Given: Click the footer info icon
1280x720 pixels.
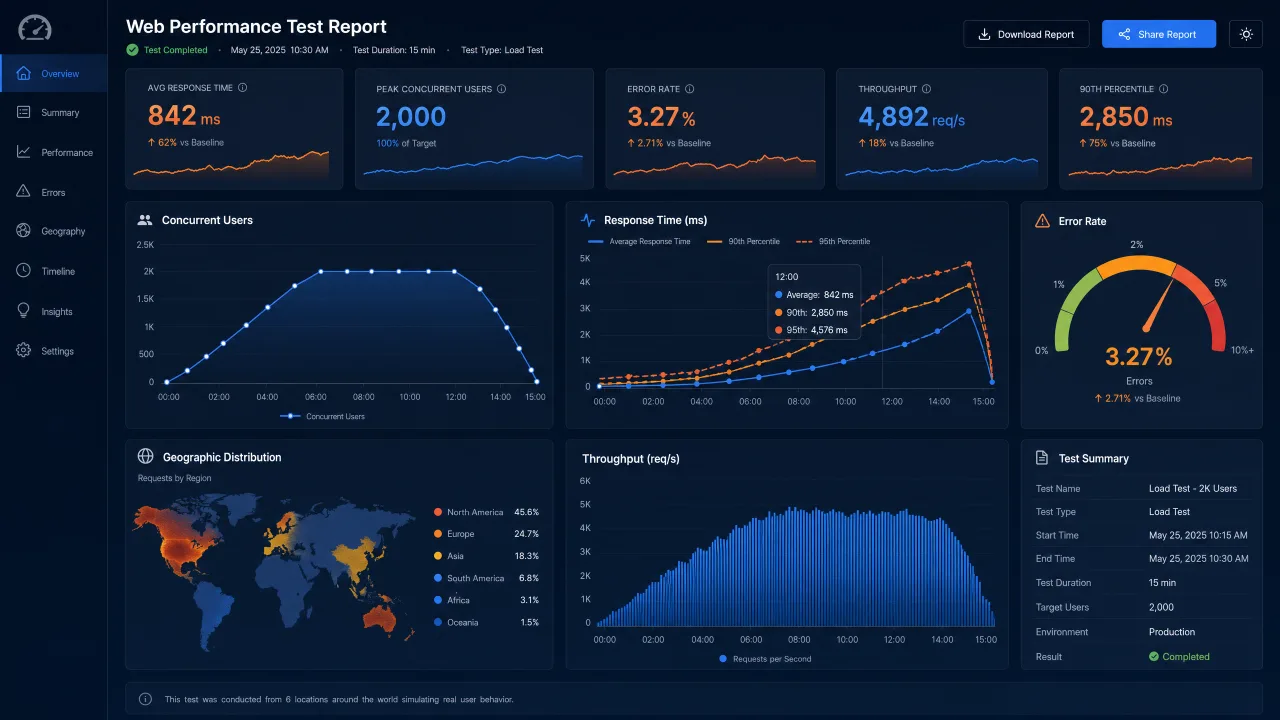Looking at the screenshot, I should [x=145, y=699].
